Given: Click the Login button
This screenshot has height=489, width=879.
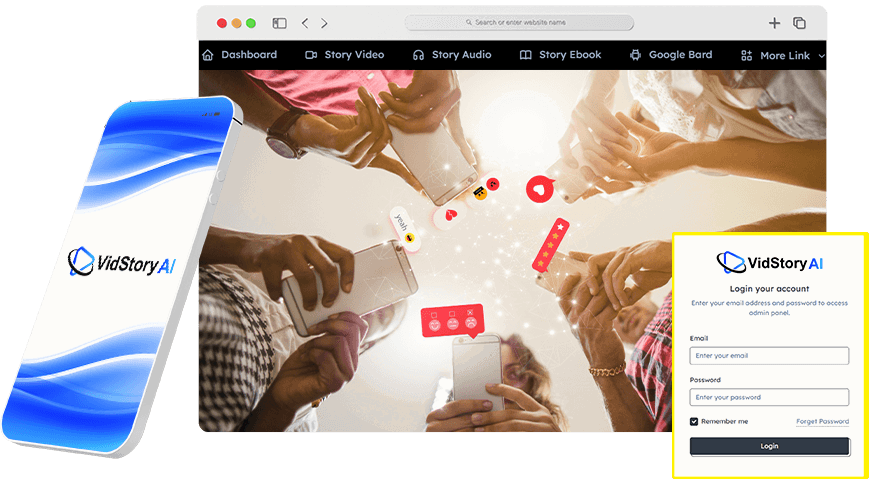Looking at the screenshot, I should pyautogui.click(x=769, y=446).
